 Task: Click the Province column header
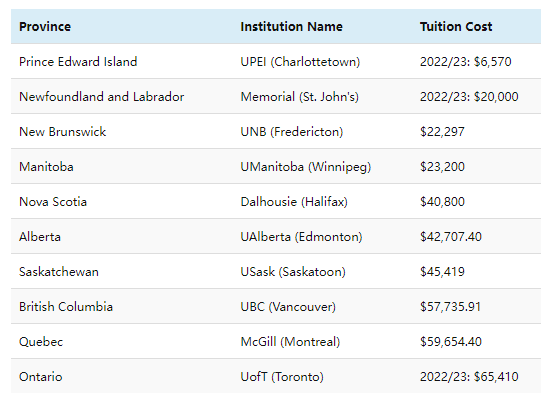pyautogui.click(x=45, y=27)
